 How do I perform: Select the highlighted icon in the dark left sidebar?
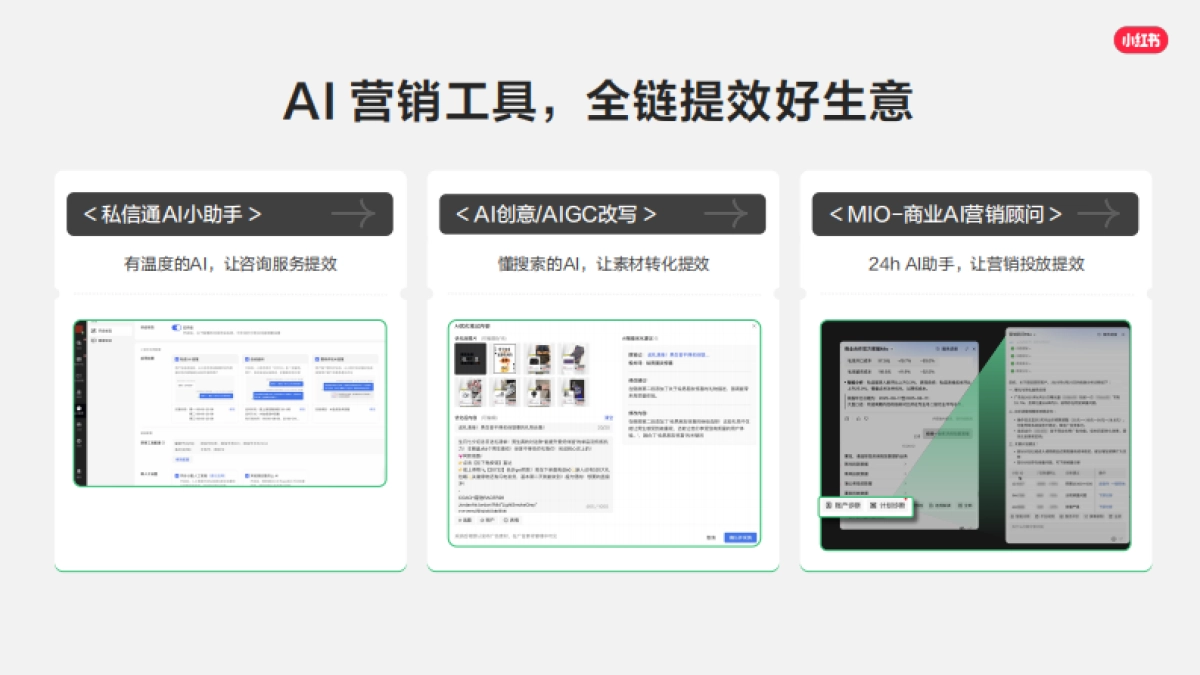click(x=77, y=409)
